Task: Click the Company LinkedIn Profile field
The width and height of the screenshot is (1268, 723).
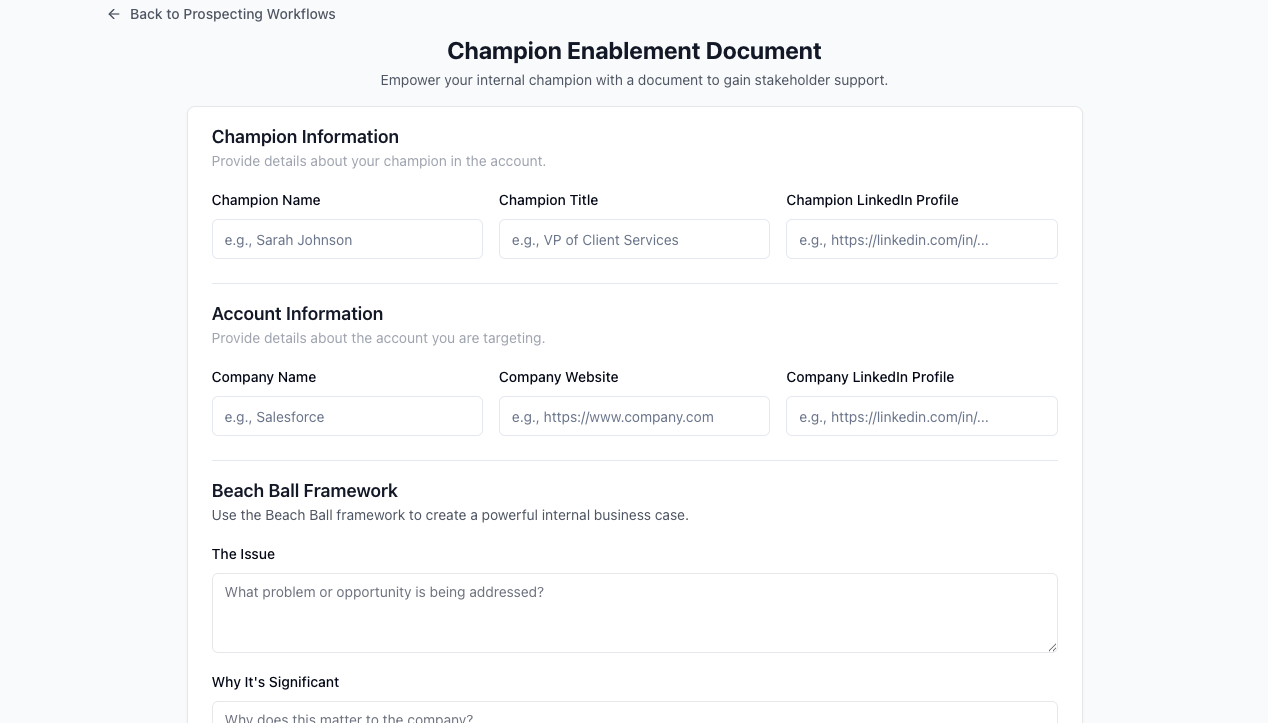Action: 921,416
